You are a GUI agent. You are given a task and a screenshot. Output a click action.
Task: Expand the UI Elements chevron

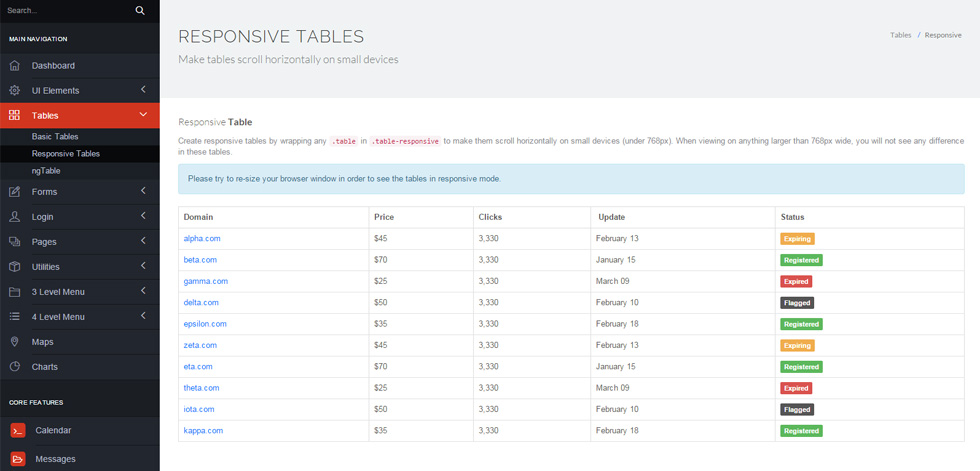[143, 90]
